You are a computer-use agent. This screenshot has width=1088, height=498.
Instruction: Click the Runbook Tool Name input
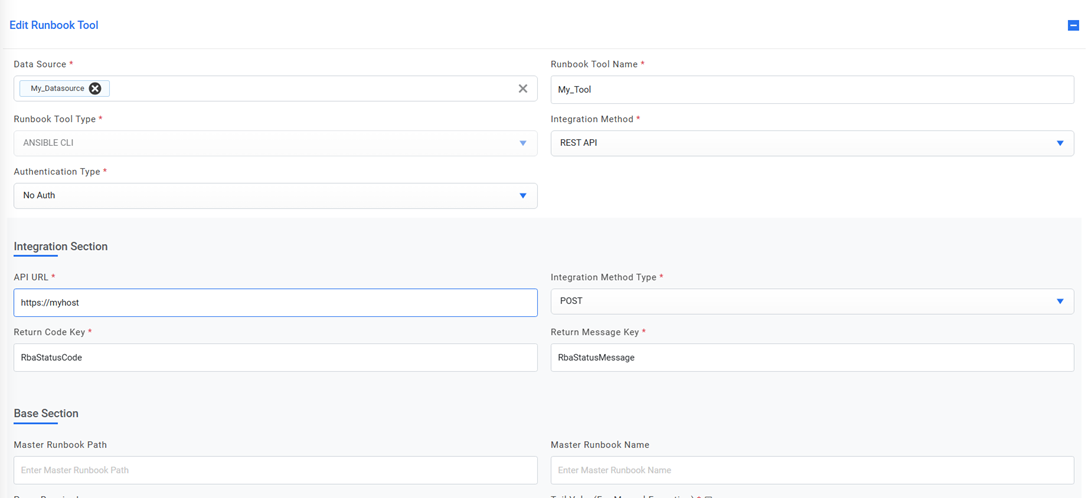[811, 90]
